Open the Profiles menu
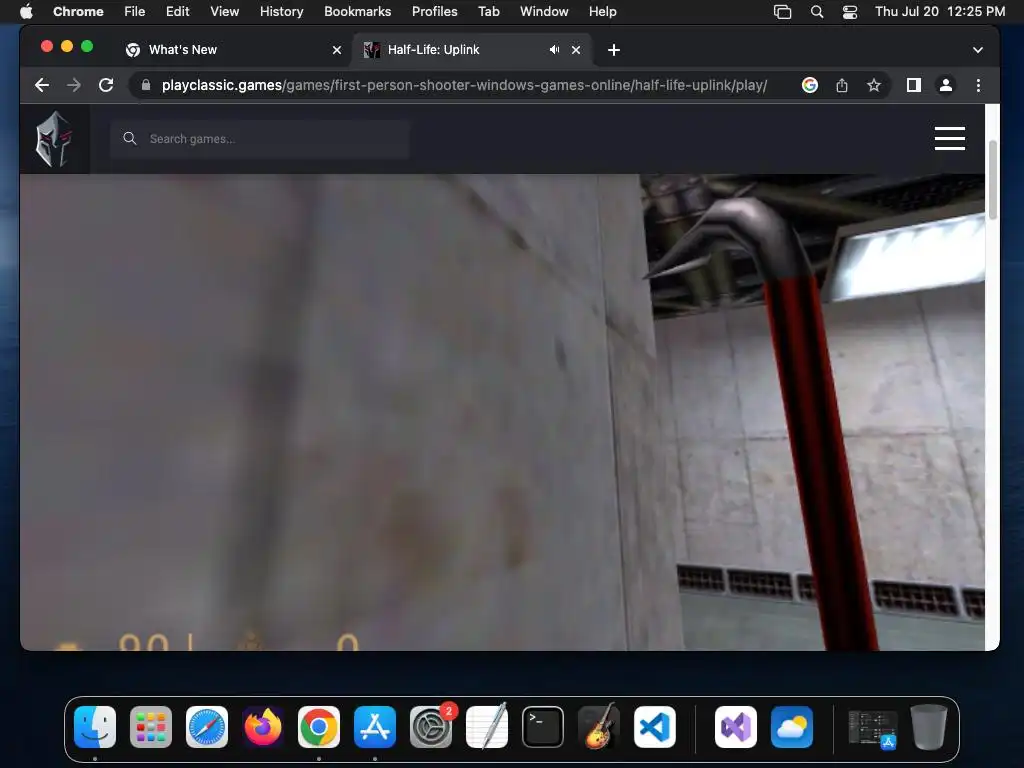The image size is (1024, 768). pyautogui.click(x=434, y=11)
